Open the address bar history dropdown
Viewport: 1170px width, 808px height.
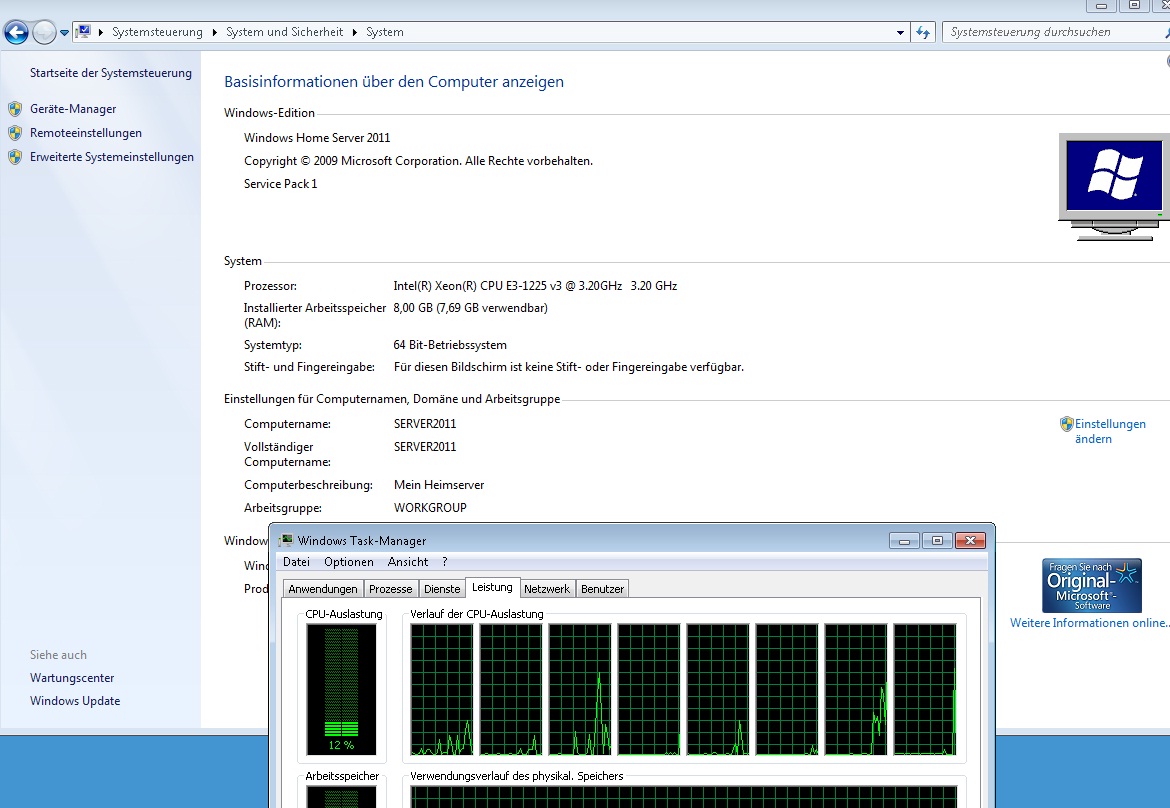(x=900, y=32)
